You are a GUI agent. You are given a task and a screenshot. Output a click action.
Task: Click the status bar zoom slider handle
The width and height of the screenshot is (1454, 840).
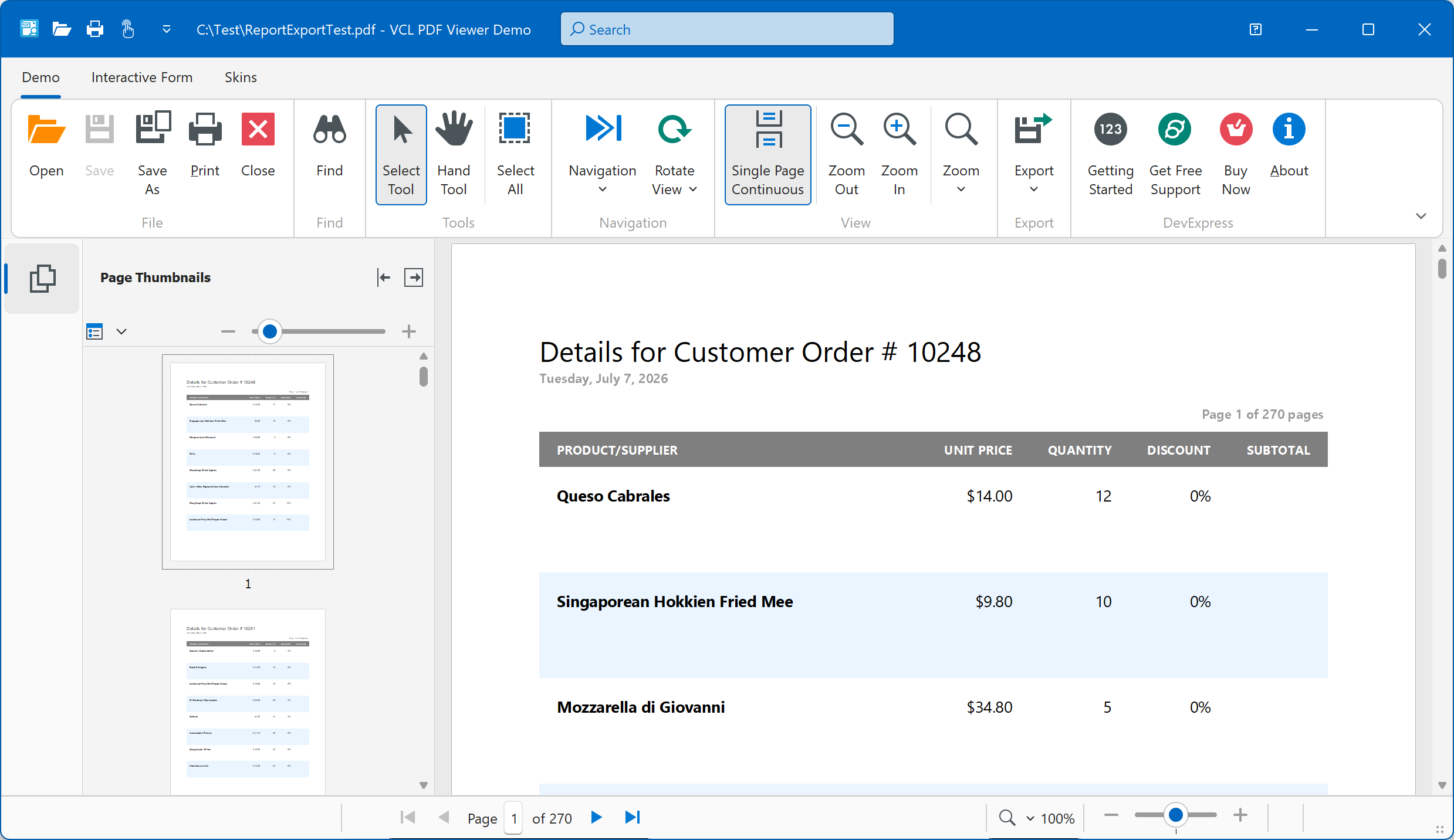click(1175, 815)
